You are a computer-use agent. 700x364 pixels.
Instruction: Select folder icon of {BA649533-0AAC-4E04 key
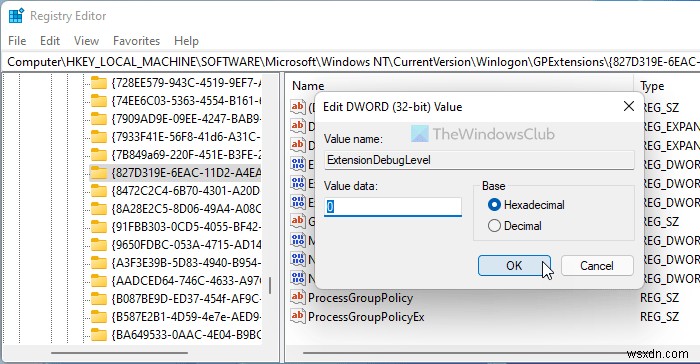pos(99,335)
